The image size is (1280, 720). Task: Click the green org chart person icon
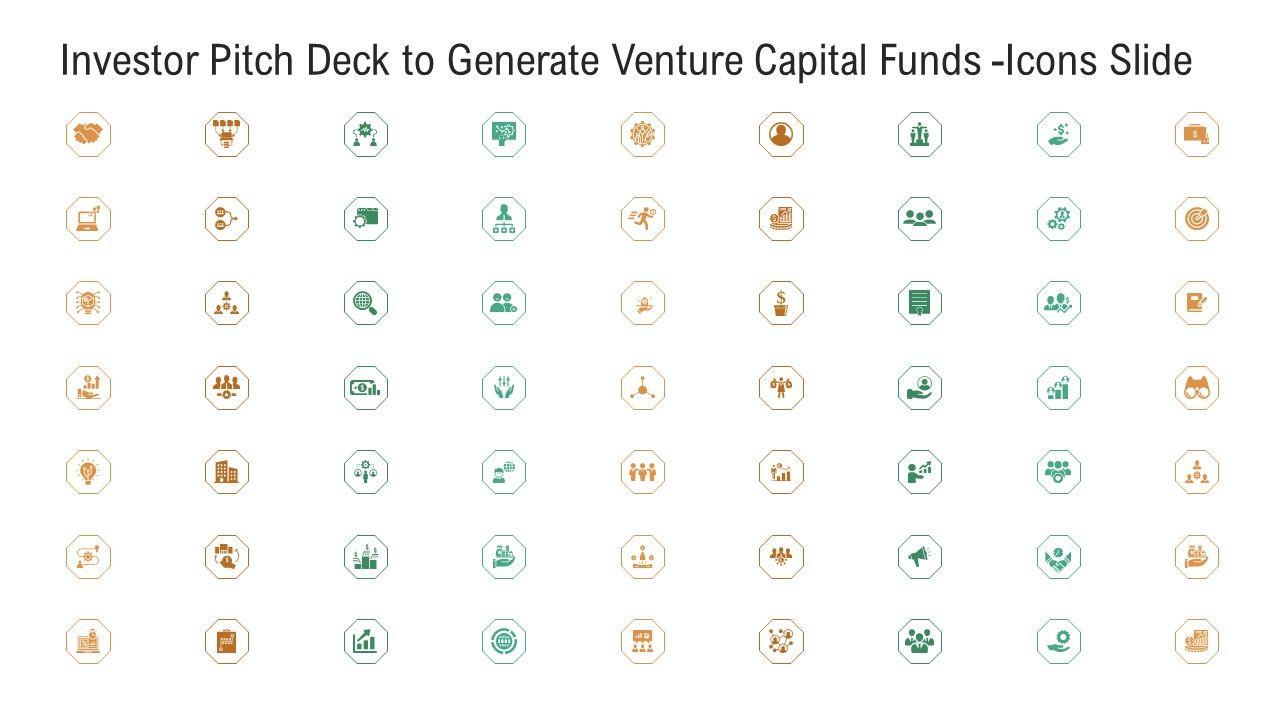[504, 219]
